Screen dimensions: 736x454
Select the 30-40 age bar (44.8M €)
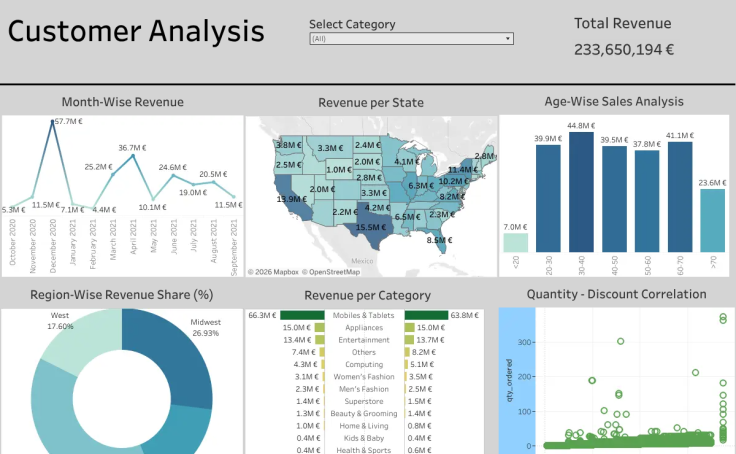coord(581,192)
